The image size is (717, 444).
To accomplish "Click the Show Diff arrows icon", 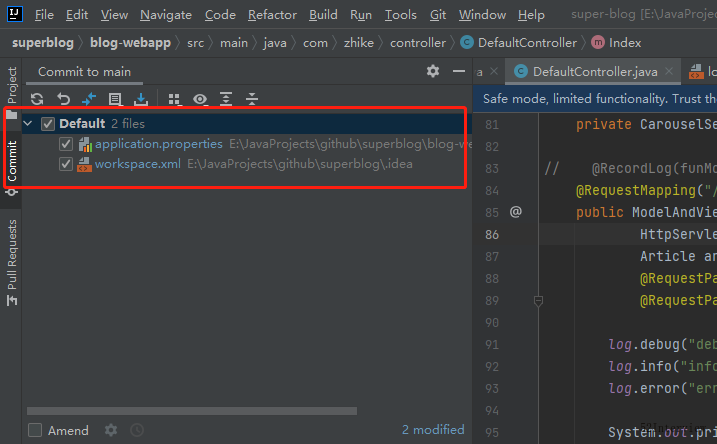I will tap(89, 99).
